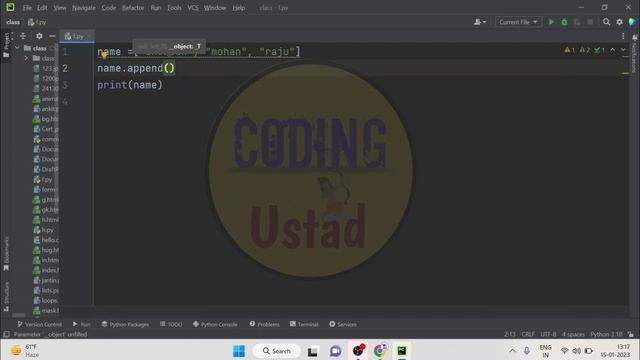Open the Tools menu

[x=174, y=8]
